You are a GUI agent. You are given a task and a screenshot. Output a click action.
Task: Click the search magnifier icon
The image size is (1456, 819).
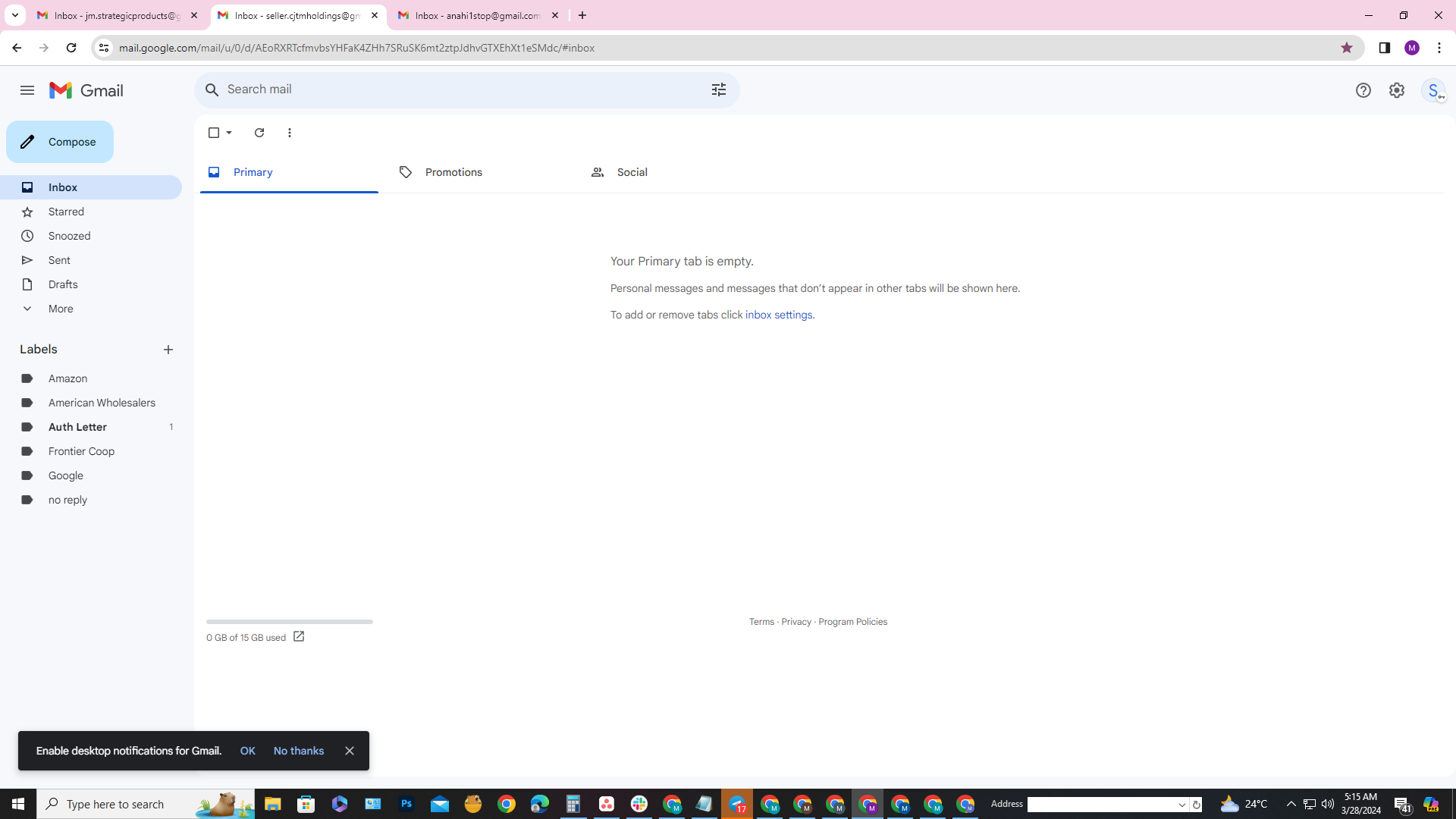coord(212,89)
